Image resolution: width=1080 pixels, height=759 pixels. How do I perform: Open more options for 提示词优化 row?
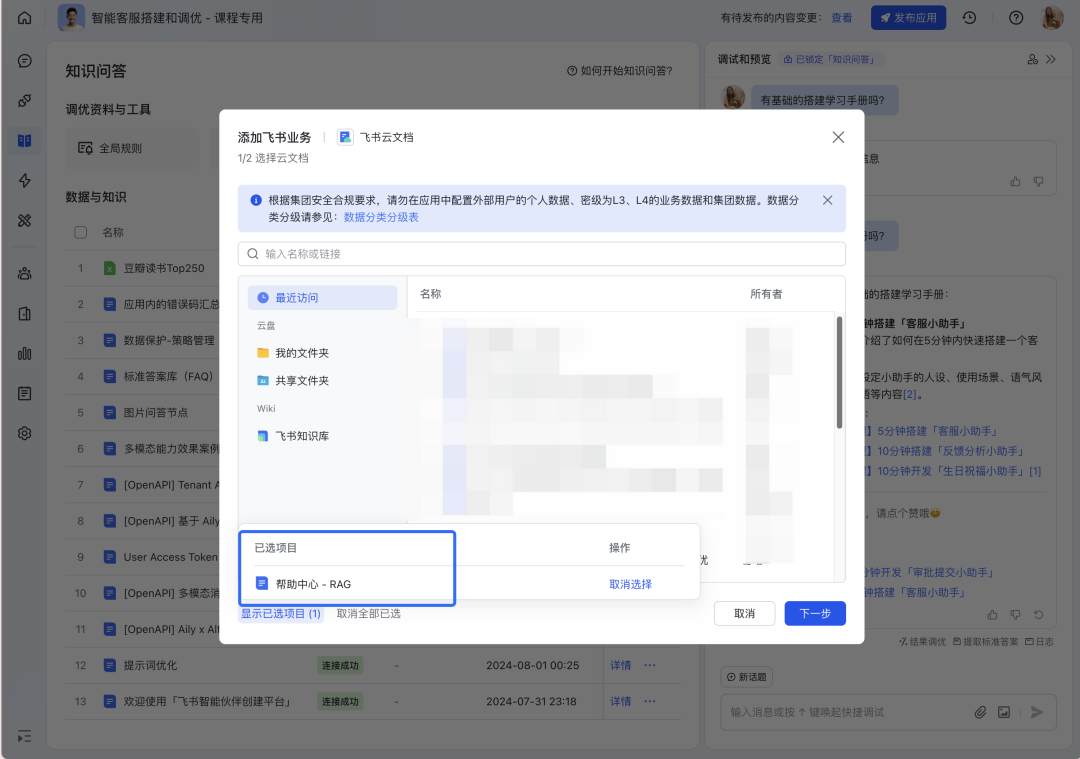coord(650,665)
